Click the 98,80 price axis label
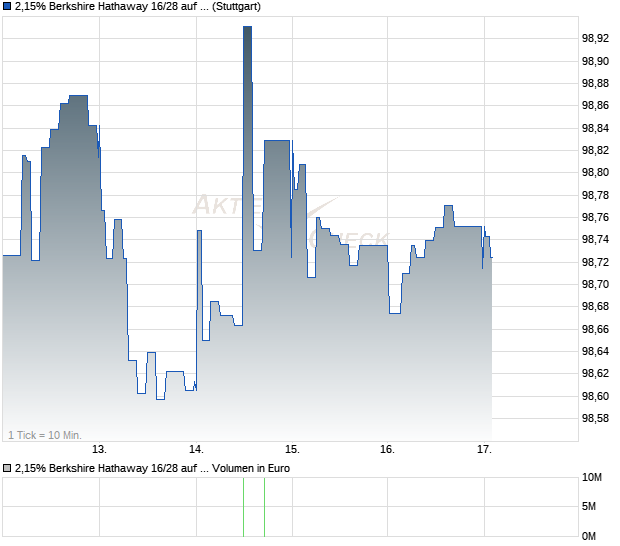The image size is (620, 546). click(x=595, y=172)
